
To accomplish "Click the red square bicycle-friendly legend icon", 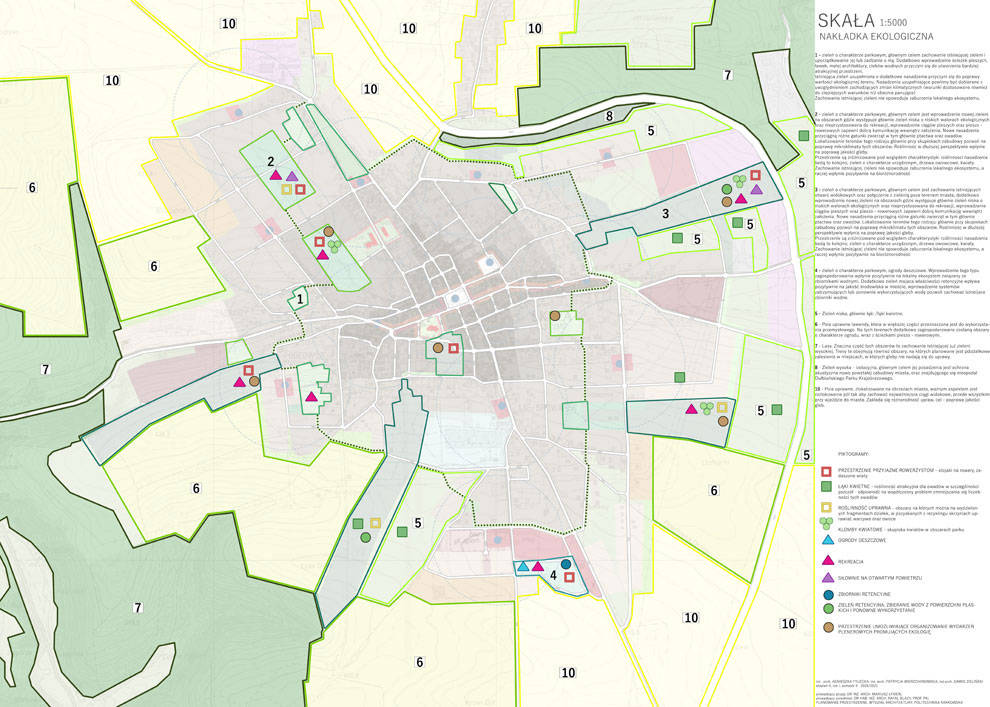I will pos(825,470).
